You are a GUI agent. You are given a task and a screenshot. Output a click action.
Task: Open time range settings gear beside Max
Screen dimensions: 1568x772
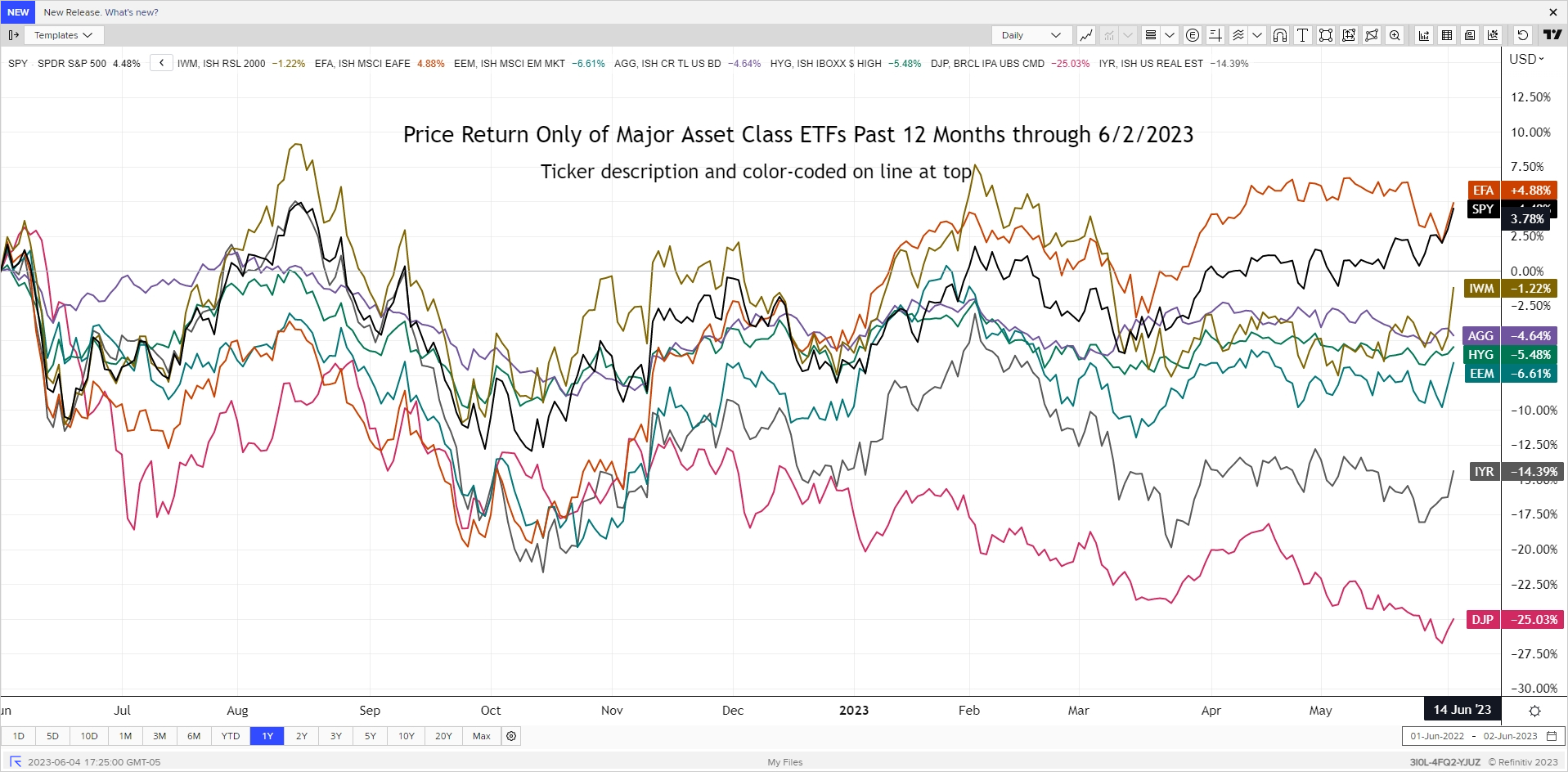[x=511, y=736]
